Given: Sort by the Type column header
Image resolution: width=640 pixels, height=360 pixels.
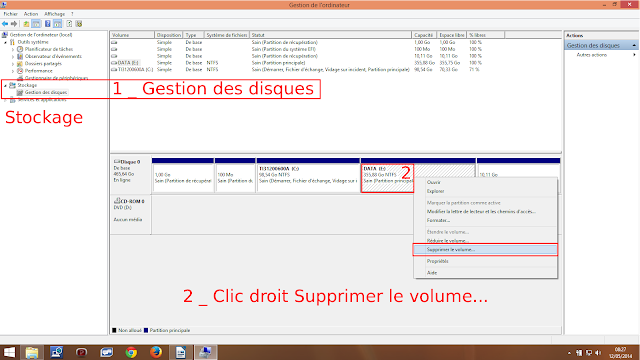Looking at the screenshot, I should coord(193,35).
